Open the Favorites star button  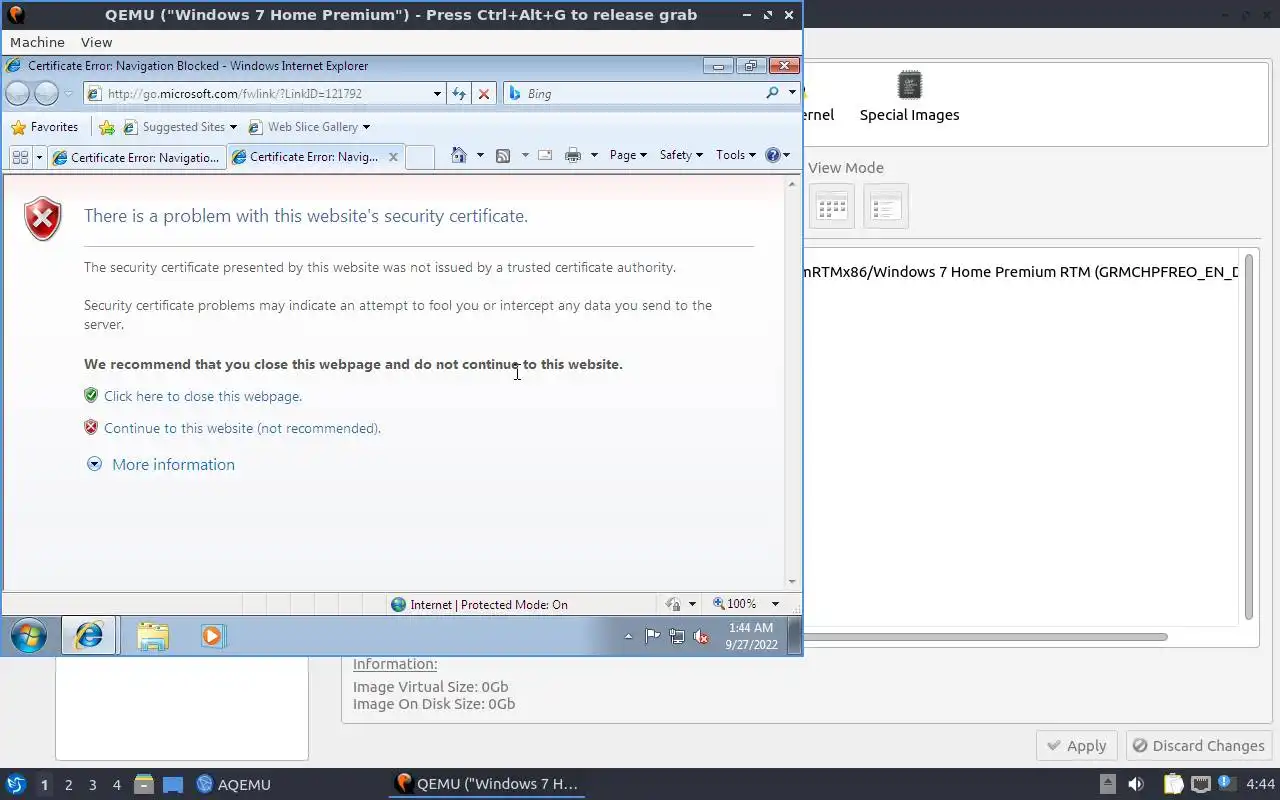(44, 127)
